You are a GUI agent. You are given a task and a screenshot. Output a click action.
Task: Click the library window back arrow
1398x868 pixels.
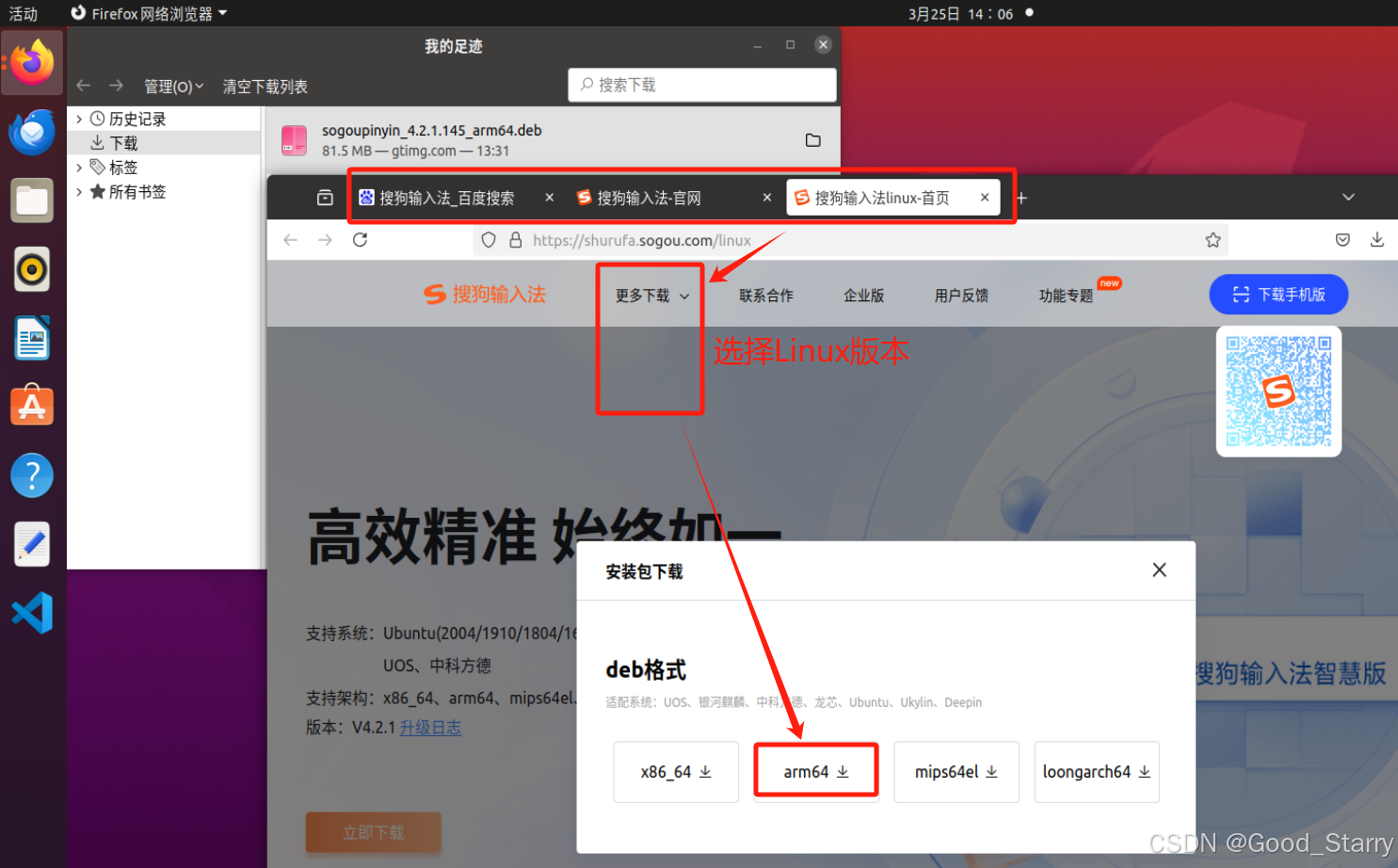[84, 86]
